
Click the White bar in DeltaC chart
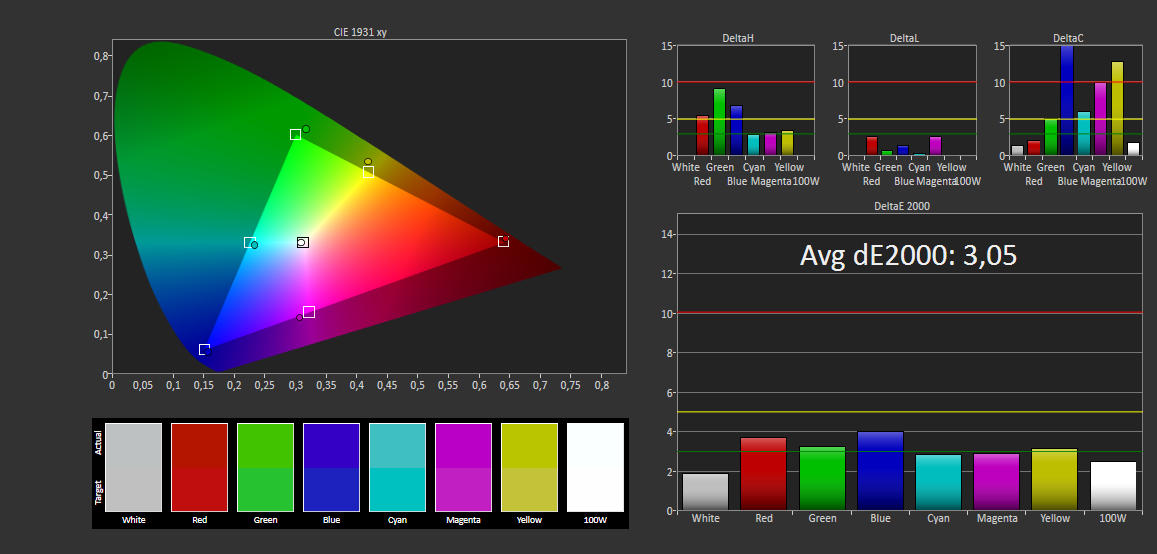pos(1018,150)
